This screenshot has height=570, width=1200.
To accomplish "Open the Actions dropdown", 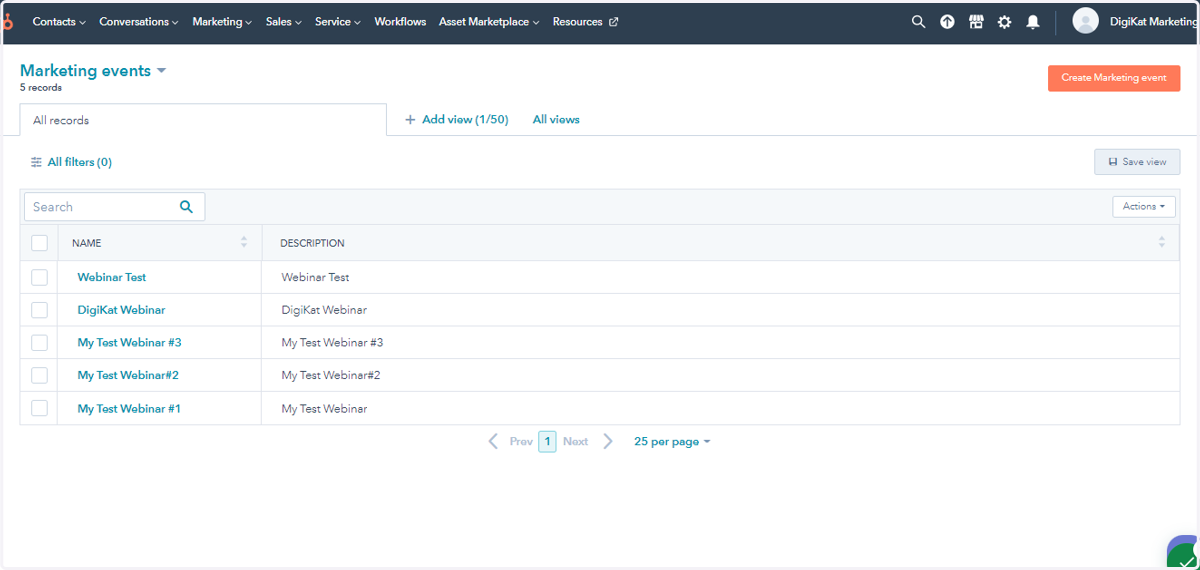I will [1144, 206].
